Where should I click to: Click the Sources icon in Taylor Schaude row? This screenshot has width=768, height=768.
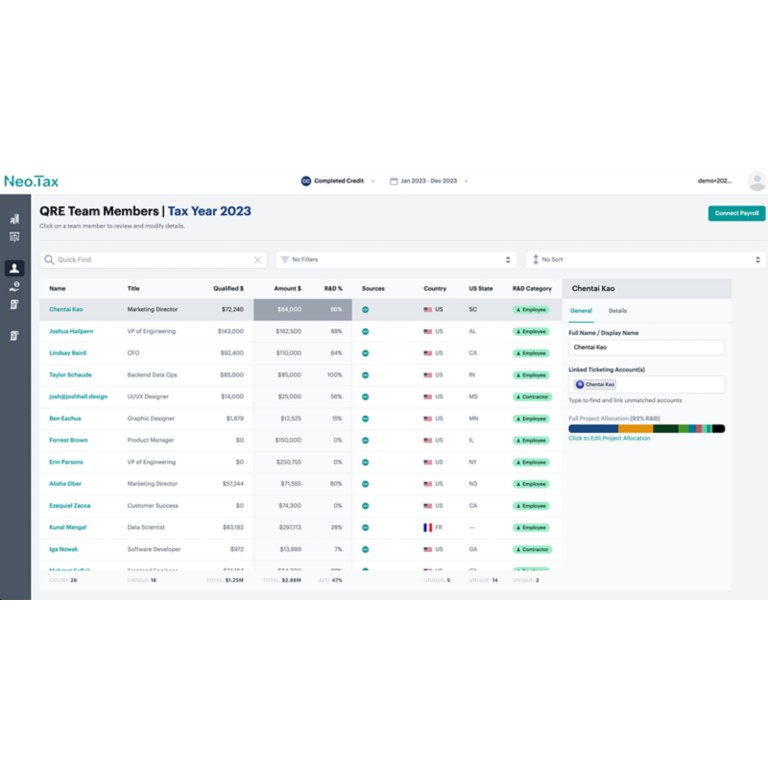pyautogui.click(x=365, y=375)
